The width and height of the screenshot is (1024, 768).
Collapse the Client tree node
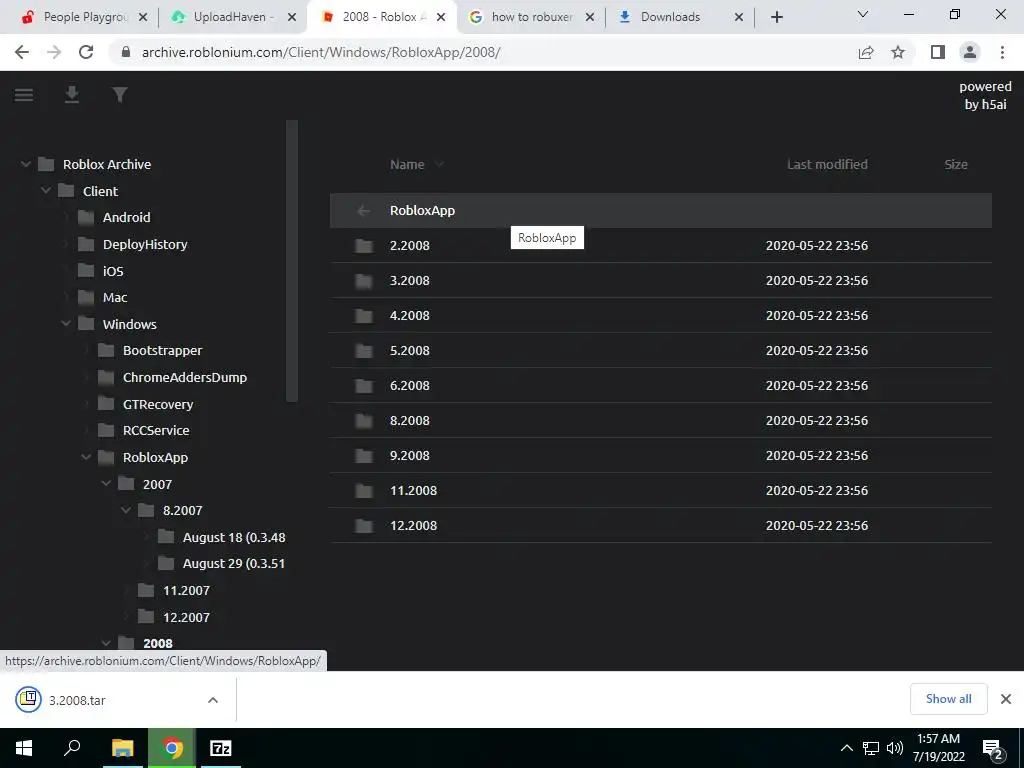click(46, 191)
